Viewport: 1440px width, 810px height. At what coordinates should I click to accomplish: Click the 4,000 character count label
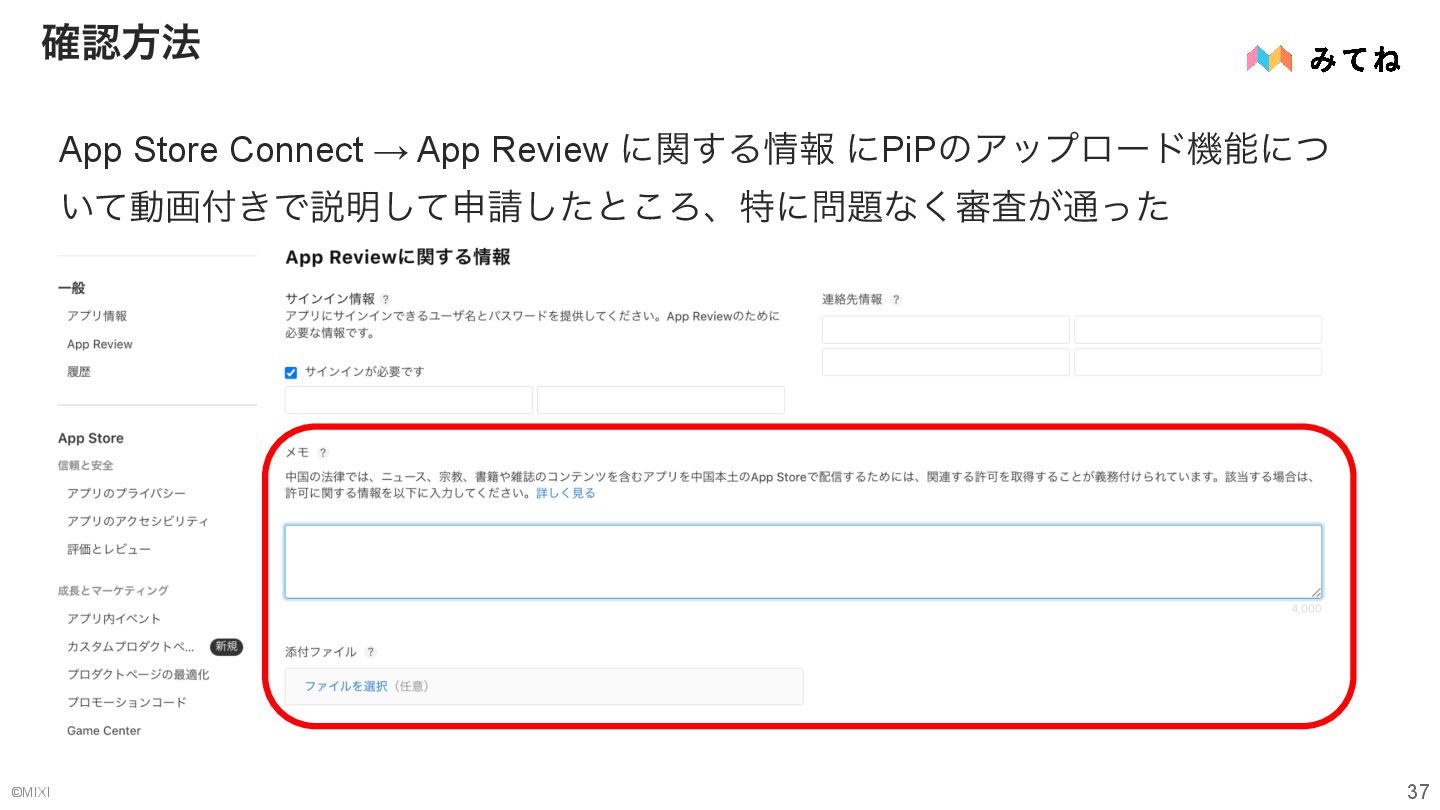pos(1306,608)
